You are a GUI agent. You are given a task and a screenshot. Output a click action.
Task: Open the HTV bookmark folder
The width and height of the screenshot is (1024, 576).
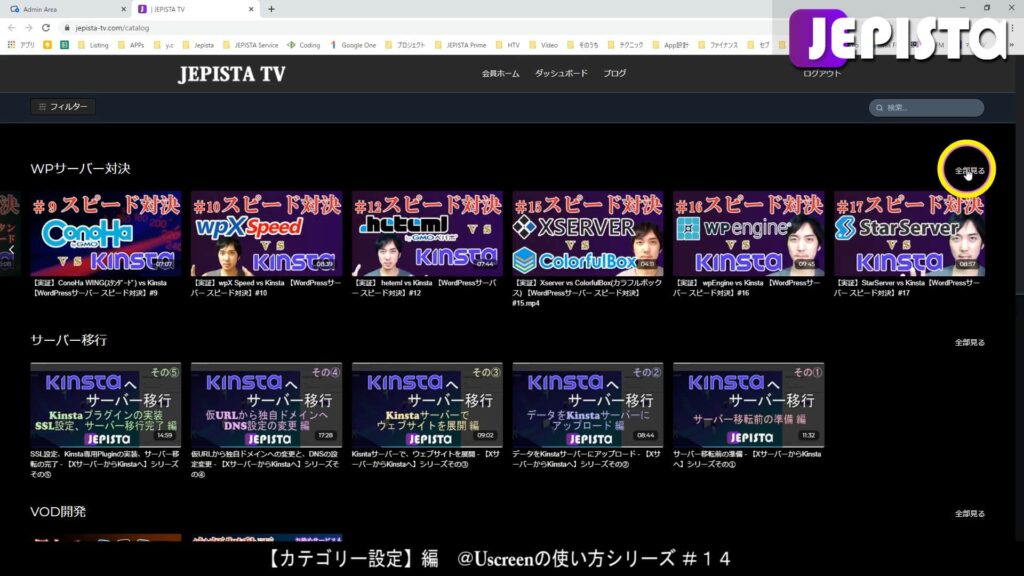[507, 45]
